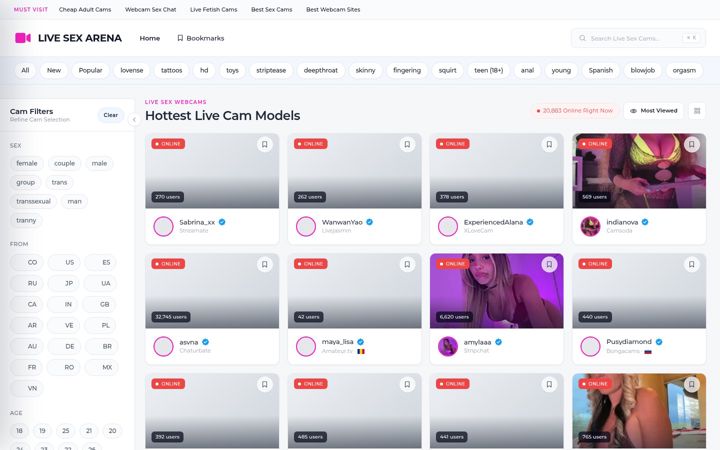Bookmark the indianova cam card
The image size is (720, 450).
tap(692, 144)
